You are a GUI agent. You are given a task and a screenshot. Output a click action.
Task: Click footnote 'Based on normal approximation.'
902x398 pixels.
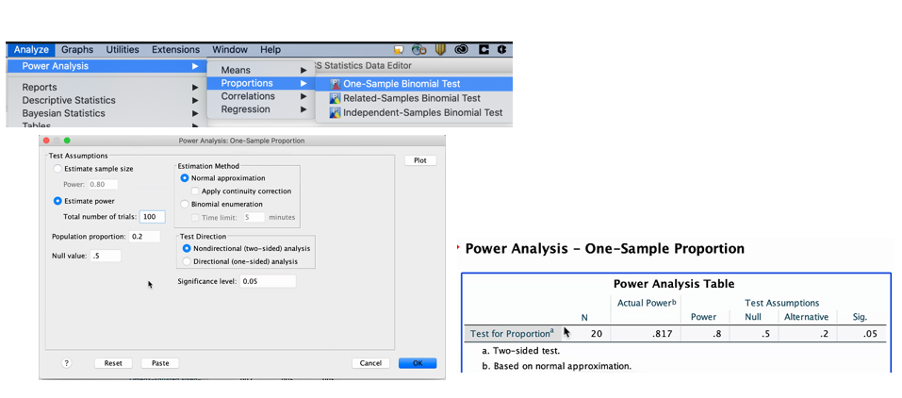point(562,366)
